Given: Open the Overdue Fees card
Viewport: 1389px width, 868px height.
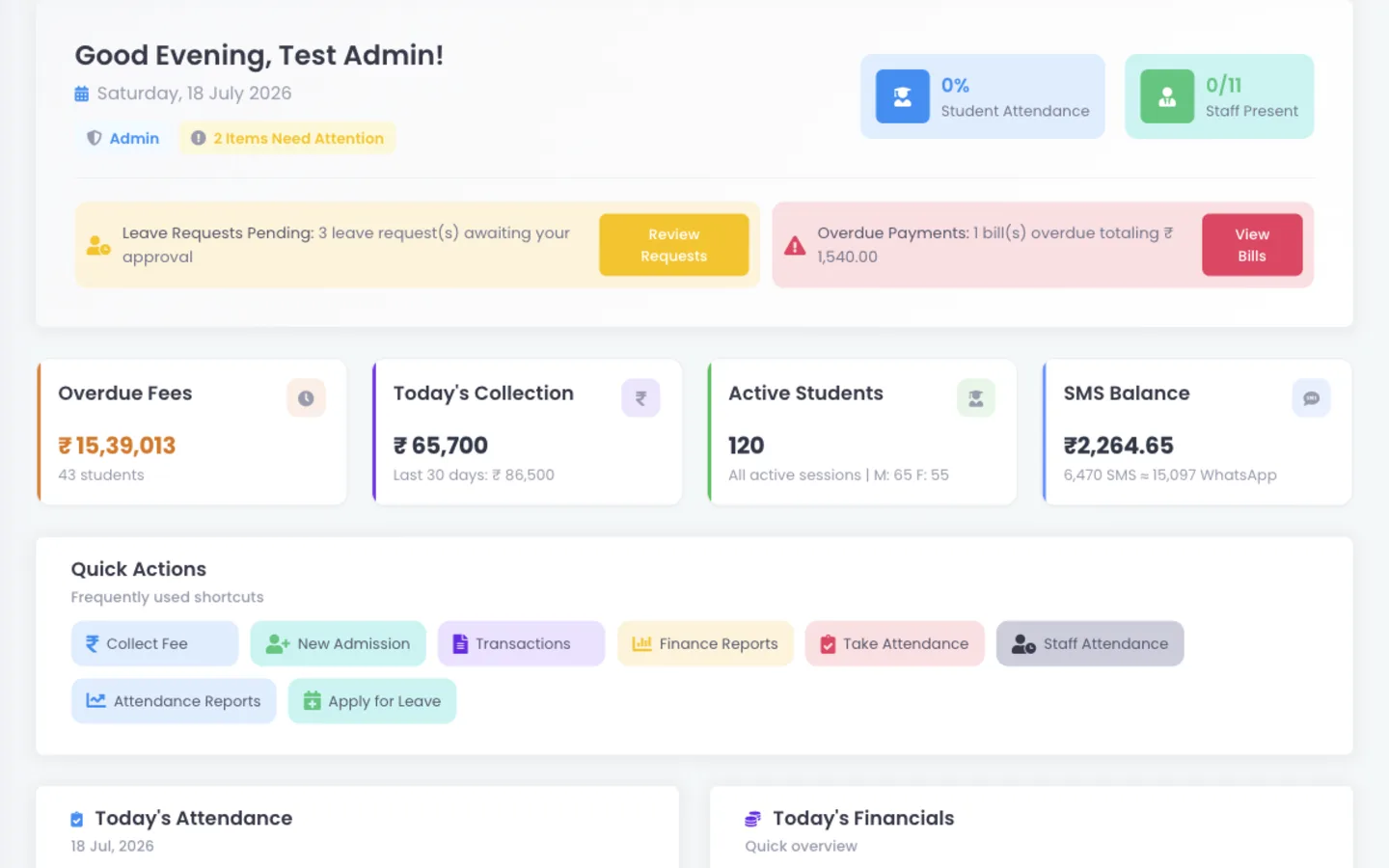Looking at the screenshot, I should pos(192,432).
